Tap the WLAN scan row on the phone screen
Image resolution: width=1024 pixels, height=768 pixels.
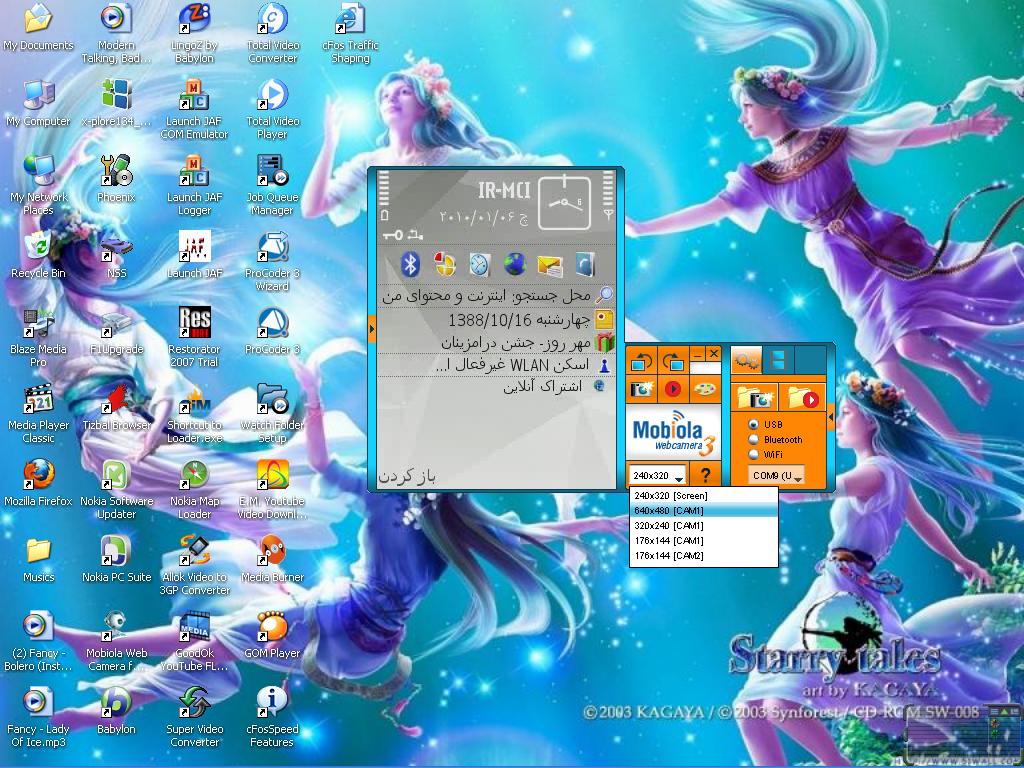(496, 365)
